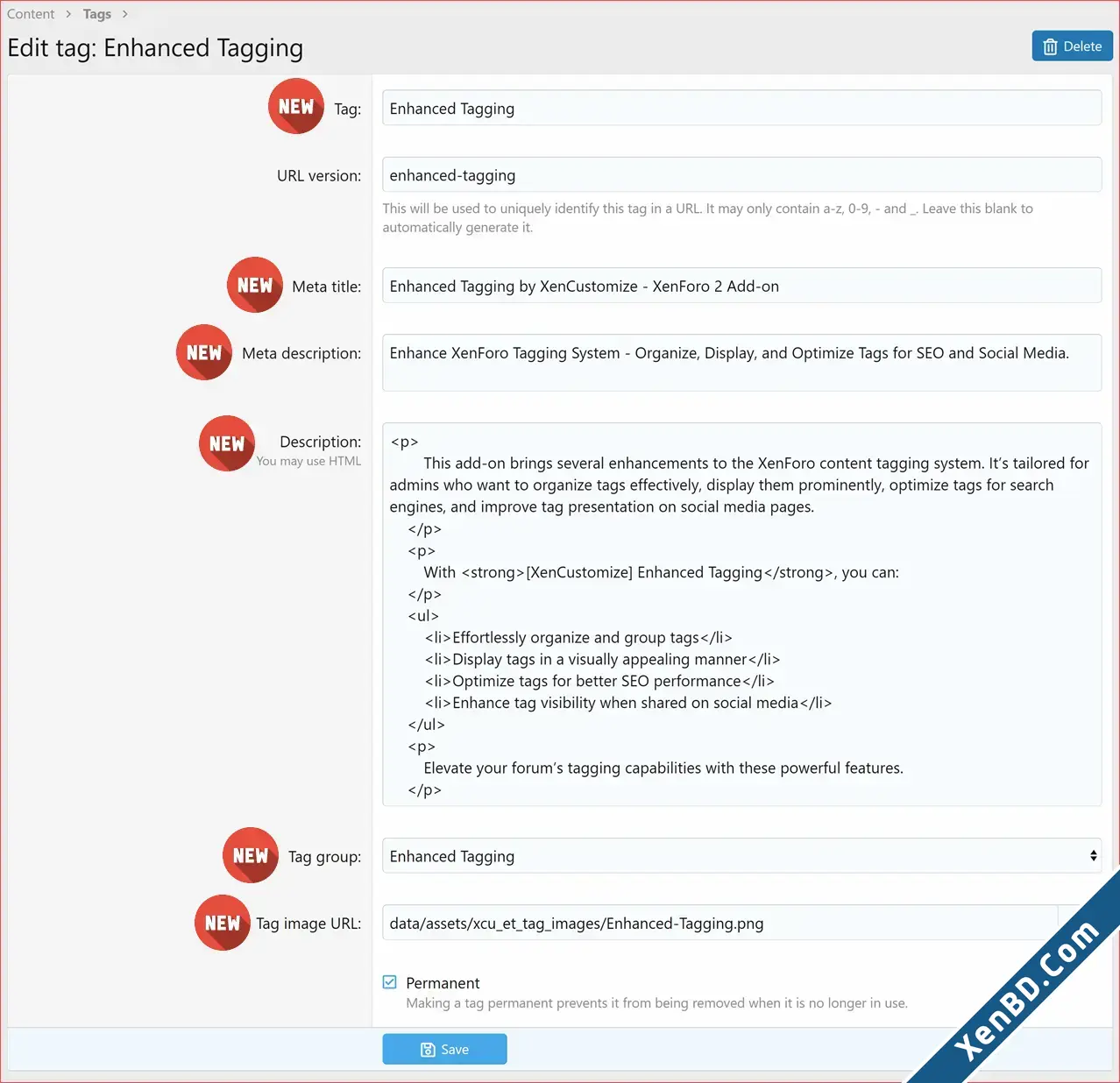Image resolution: width=1120 pixels, height=1083 pixels.
Task: Click the NEW badge beside Meta description
Action: (x=204, y=353)
